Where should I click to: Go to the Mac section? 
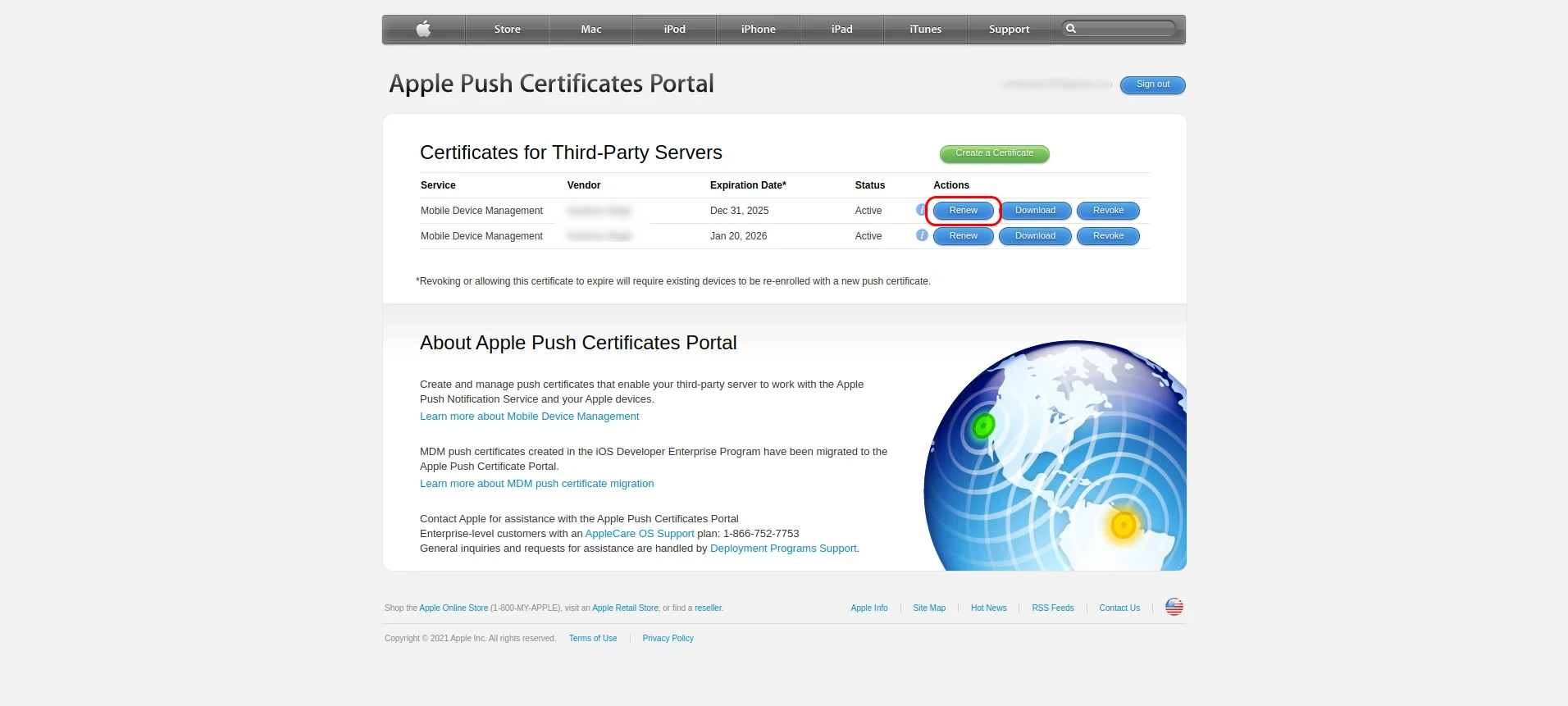click(x=590, y=30)
